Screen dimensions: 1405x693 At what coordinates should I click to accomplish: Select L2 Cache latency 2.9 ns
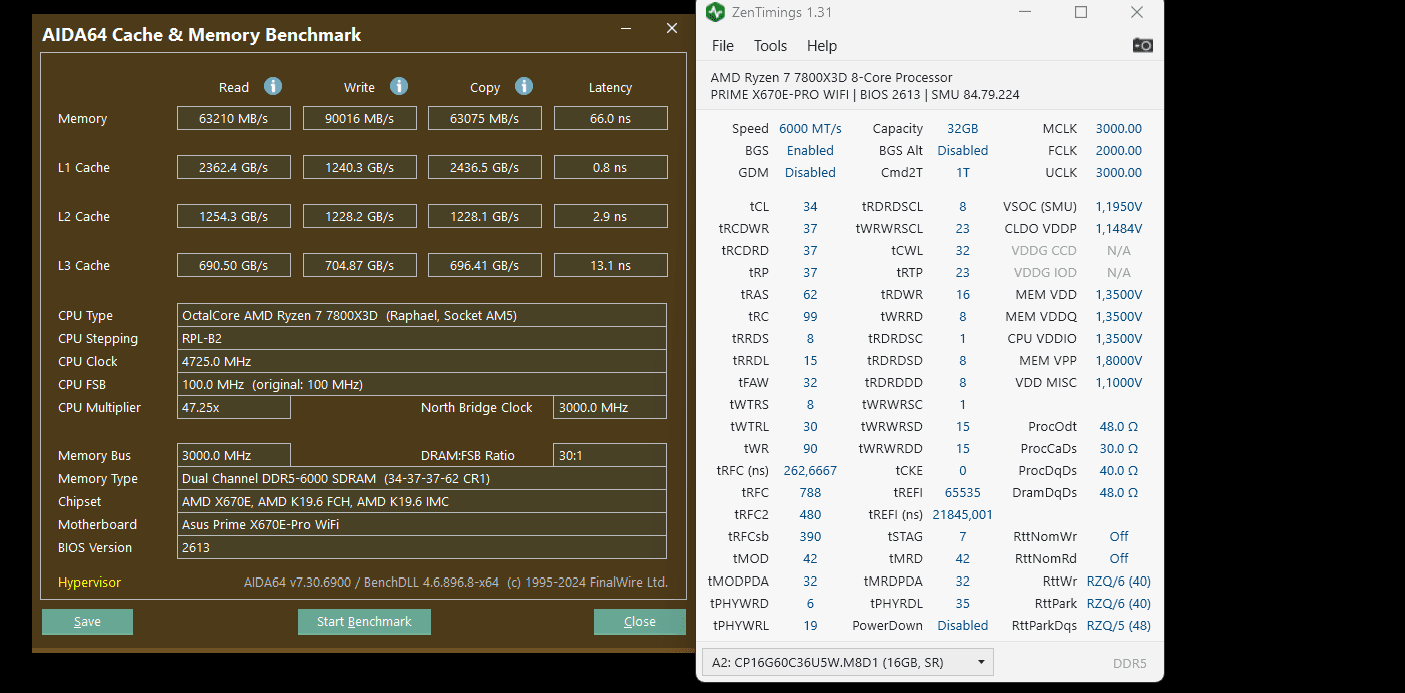(x=610, y=216)
